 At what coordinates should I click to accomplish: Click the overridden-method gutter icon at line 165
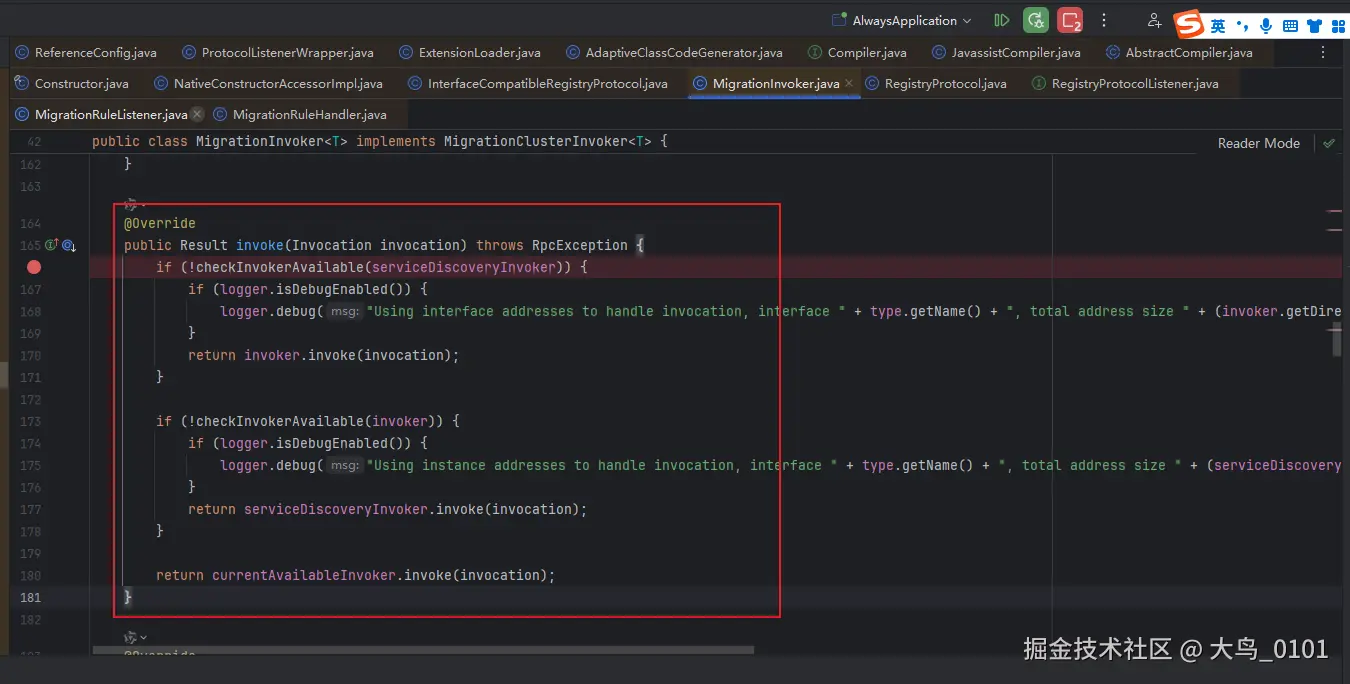[69, 245]
